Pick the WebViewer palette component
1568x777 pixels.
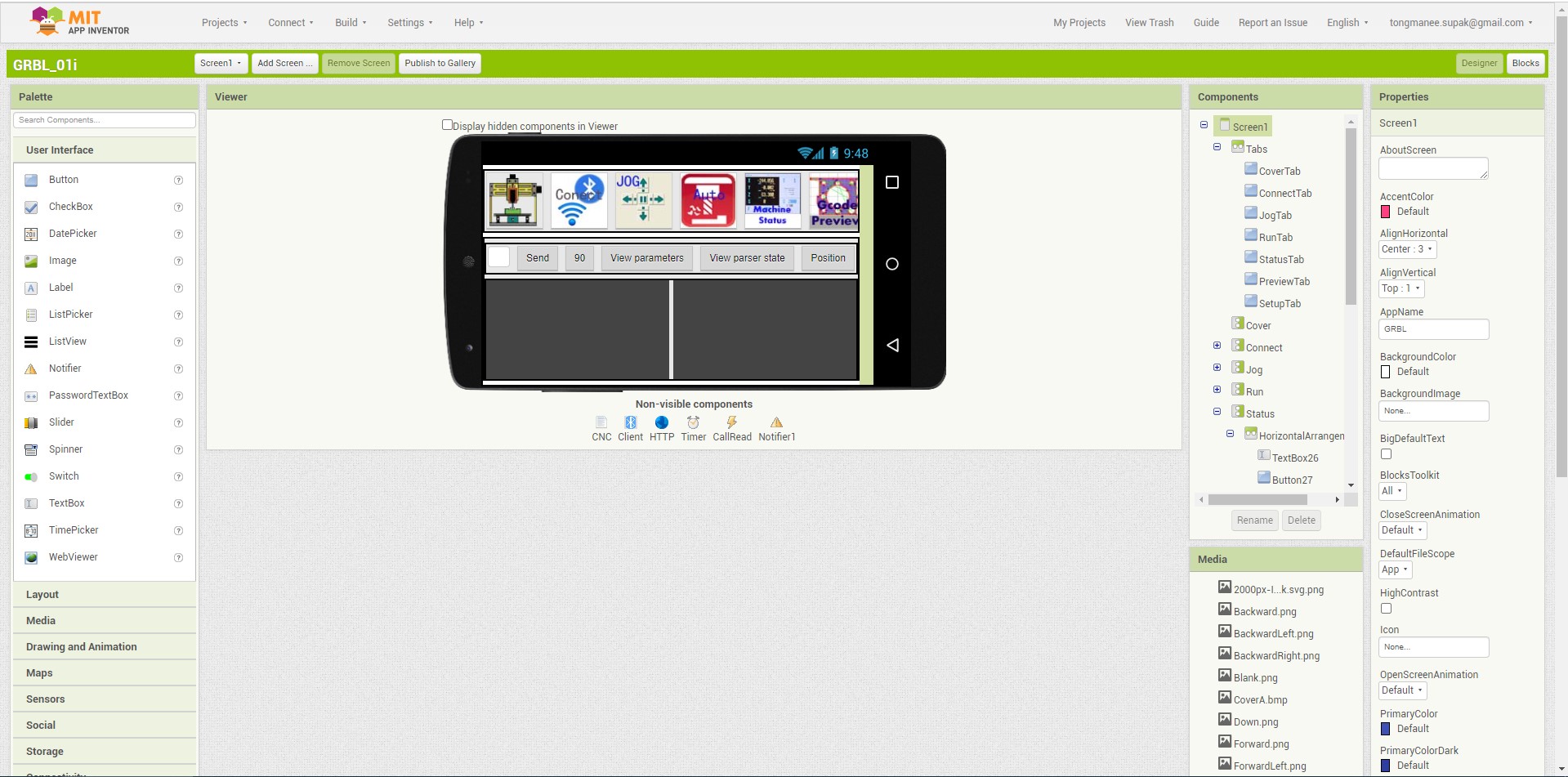[x=73, y=557]
